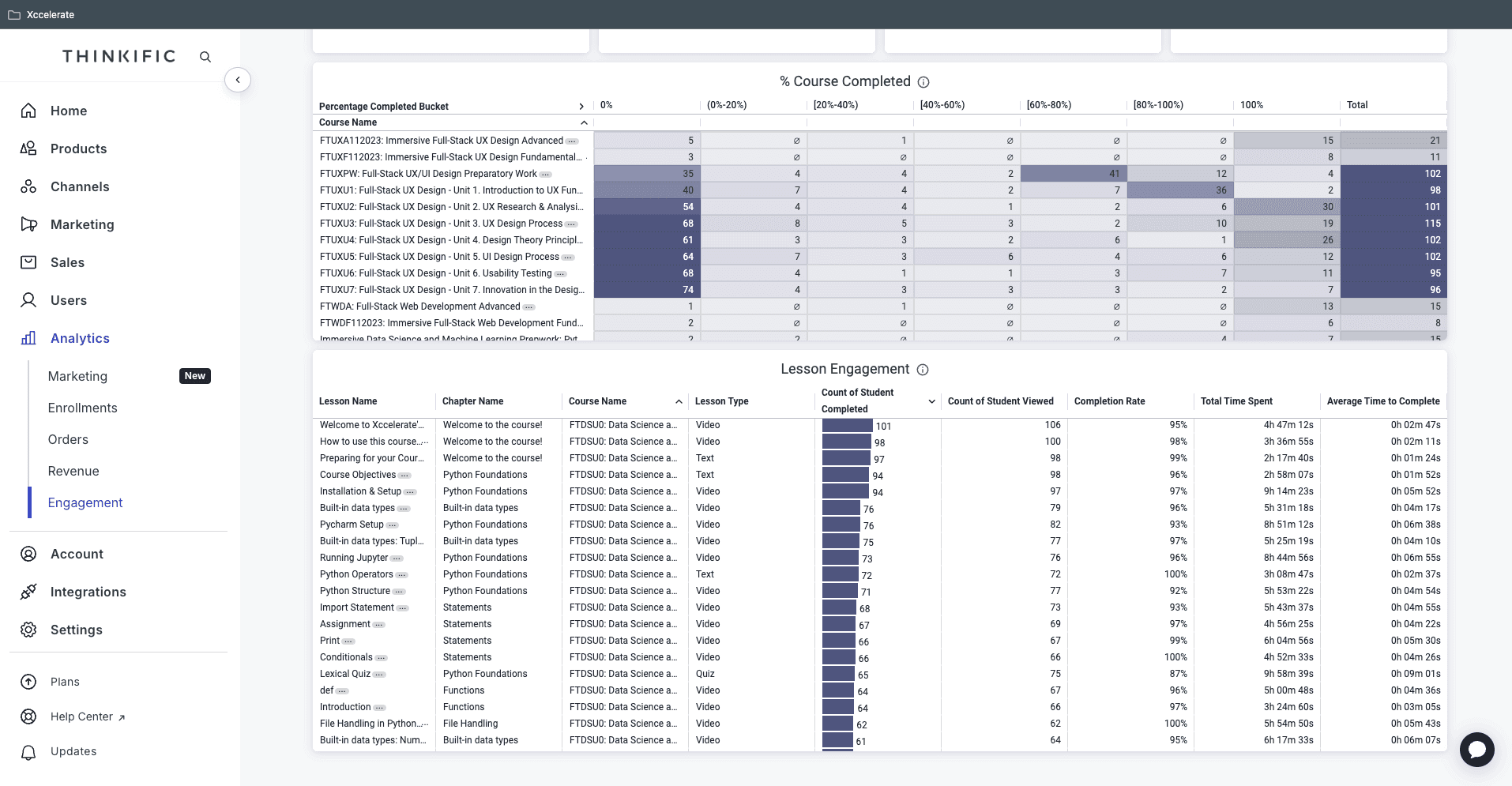
Task: Click the 94 bar for Installation & Setup
Action: point(845,492)
